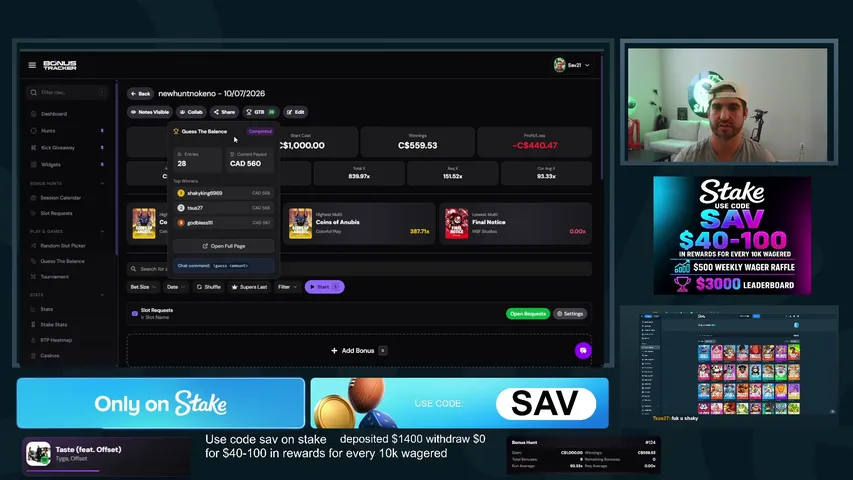Click the Sav21 user avatar
Screen dimensions: 853x480
(x=559, y=65)
